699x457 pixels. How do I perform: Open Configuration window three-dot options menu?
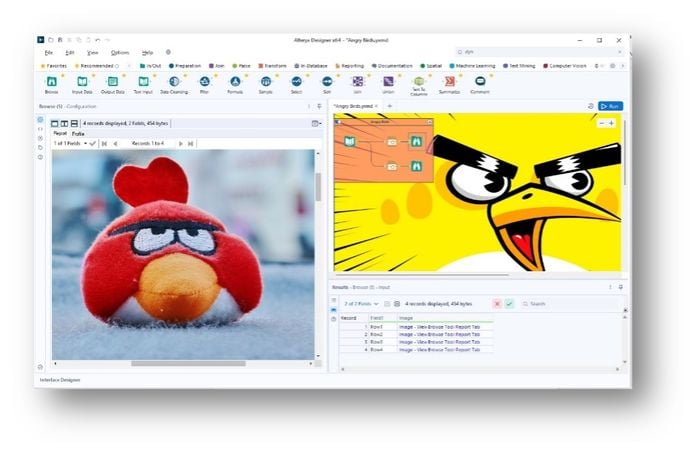pyautogui.click(x=309, y=106)
